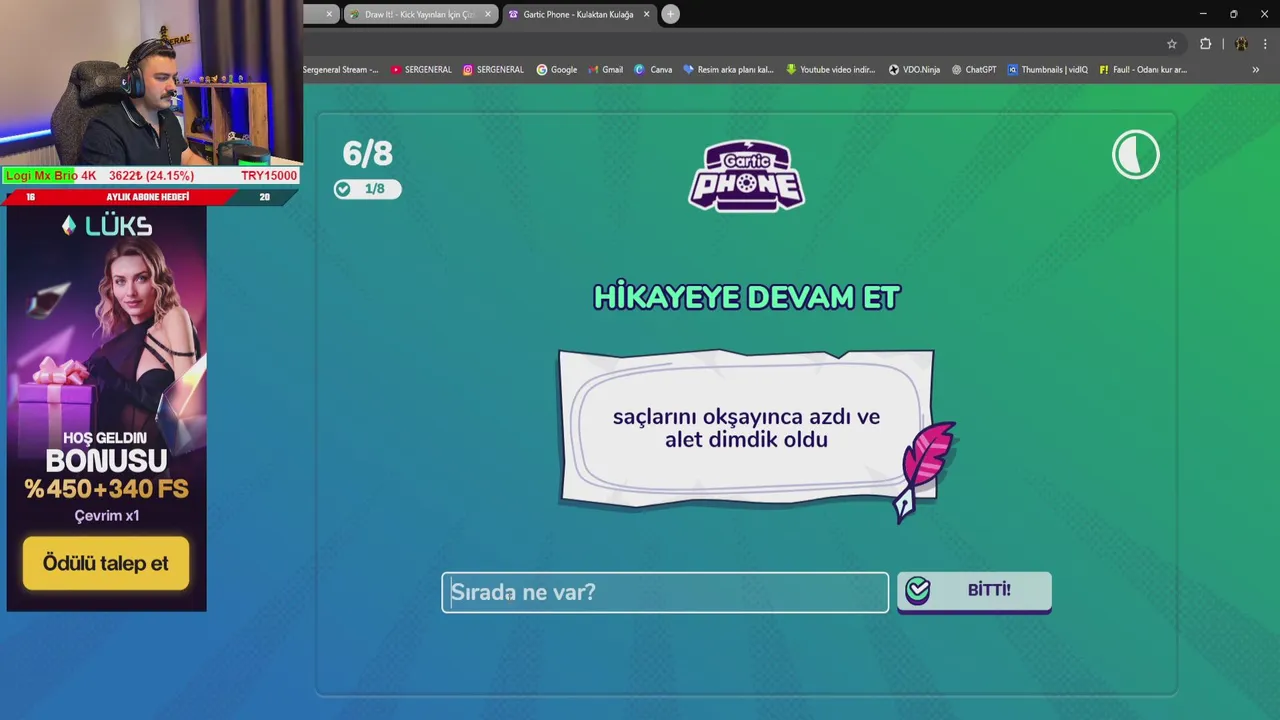This screenshot has width=1280, height=720.
Task: Open the ChatGPT bookmark
Action: pyautogui.click(x=973, y=70)
